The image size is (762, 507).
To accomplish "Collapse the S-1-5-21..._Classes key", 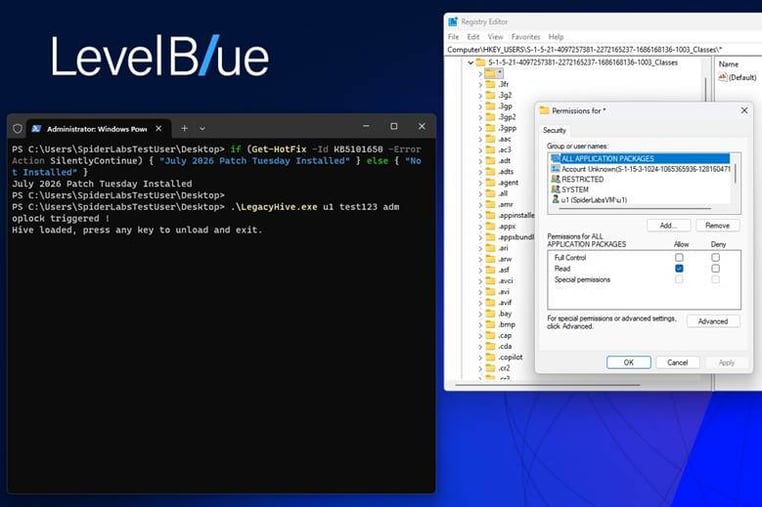I will [470, 63].
